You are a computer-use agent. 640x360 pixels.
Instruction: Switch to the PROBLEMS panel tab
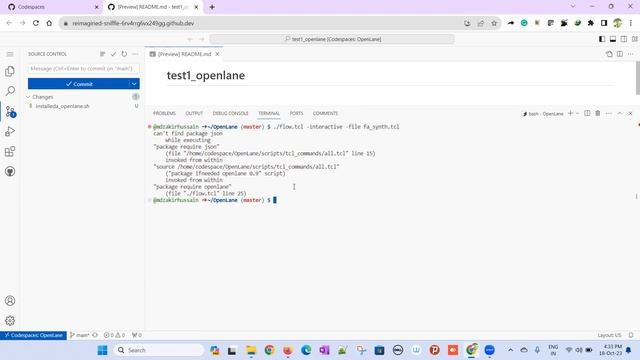coord(164,113)
